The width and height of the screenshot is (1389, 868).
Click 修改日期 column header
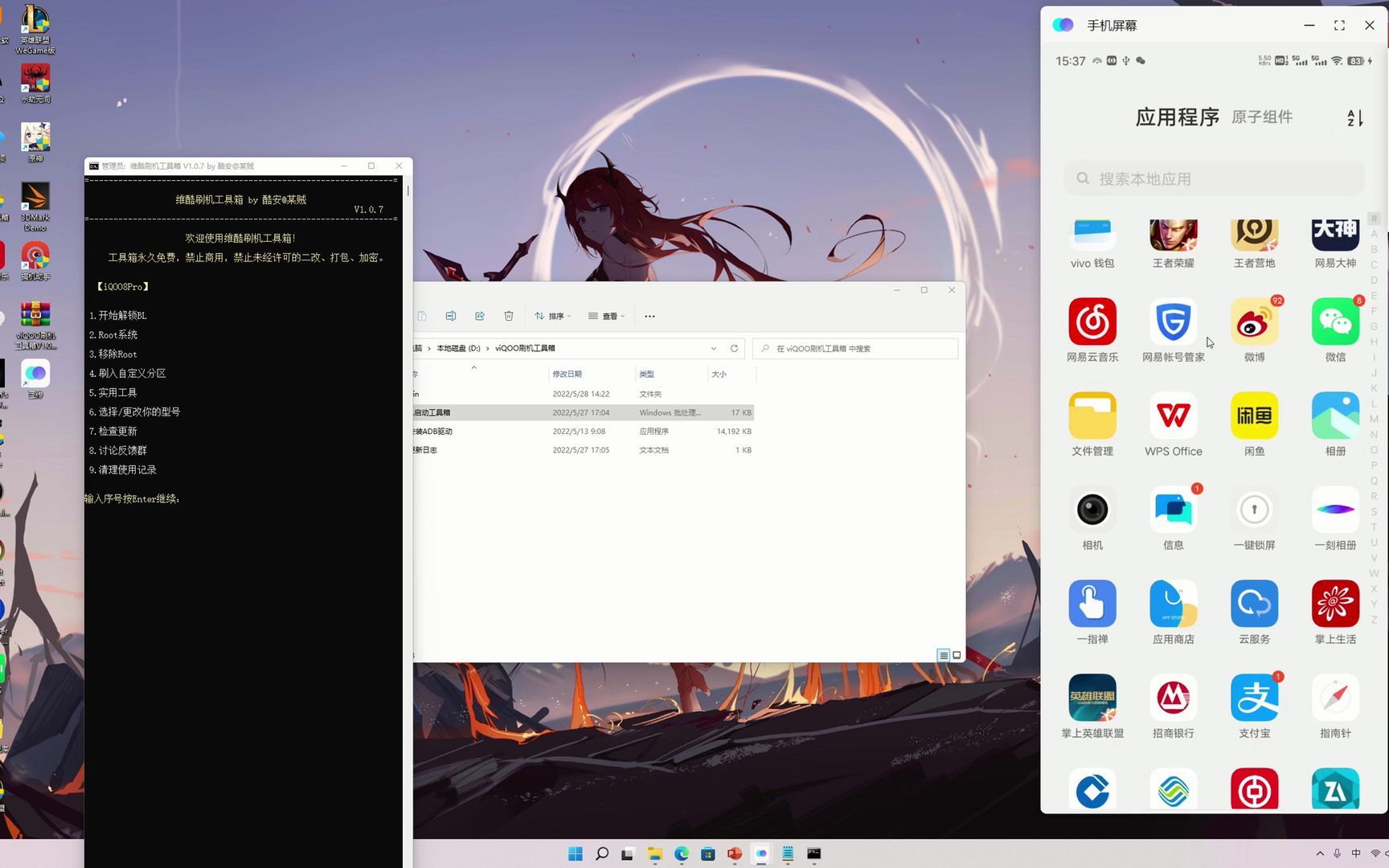[x=567, y=374]
